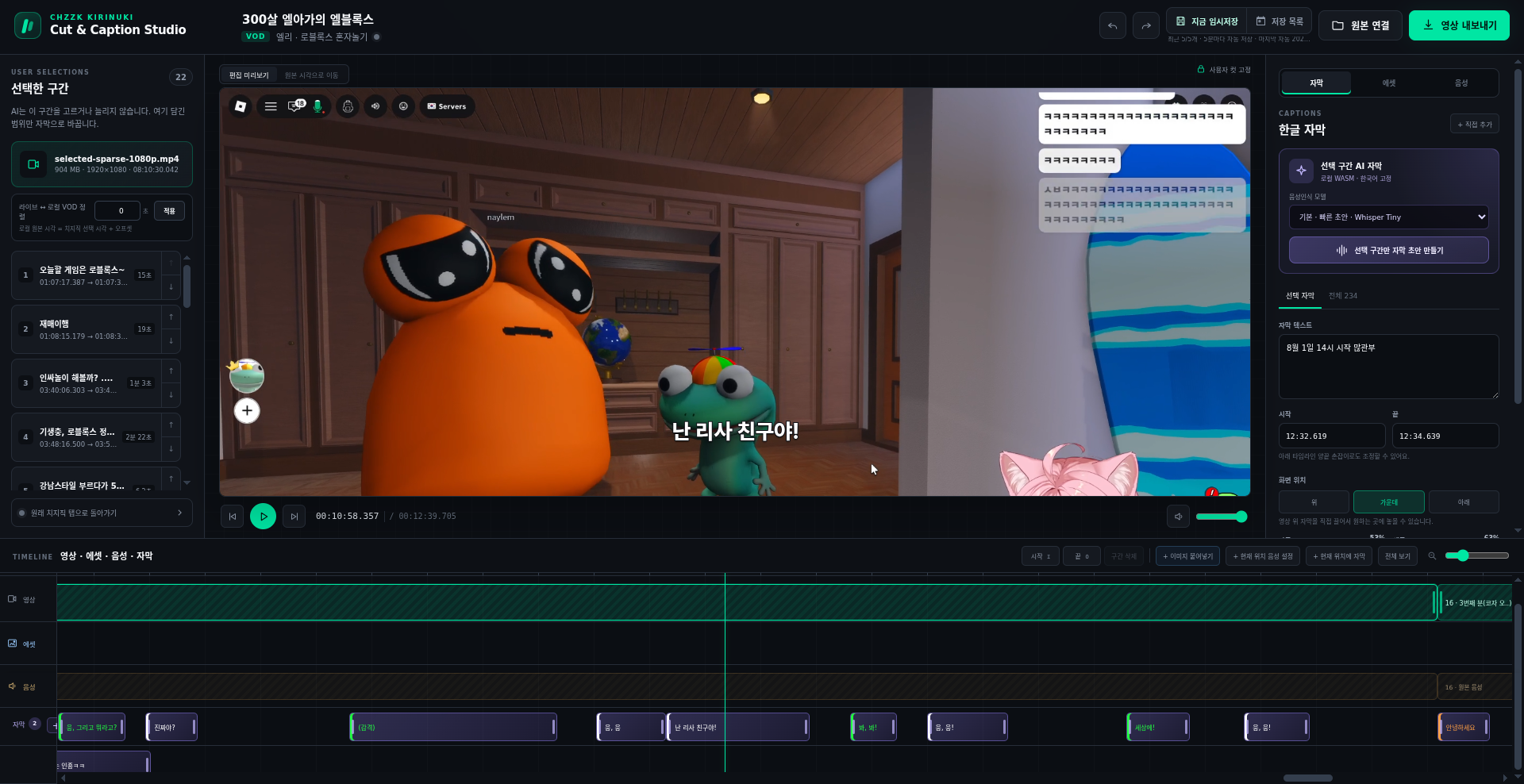The height and width of the screenshot is (784, 1524).
Task: Mute the preview volume speaker icon
Action: pos(1178,516)
